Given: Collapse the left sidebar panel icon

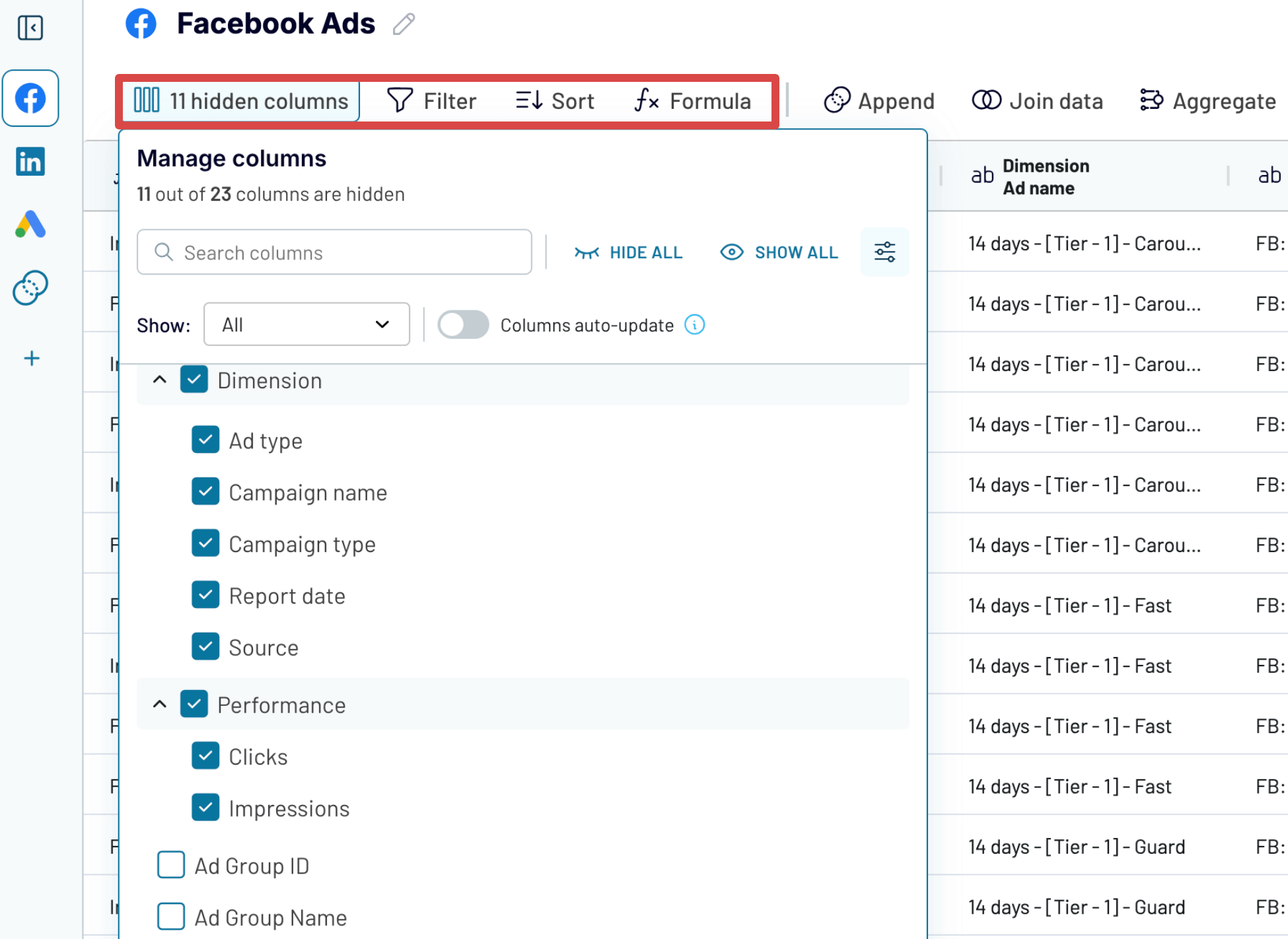Looking at the screenshot, I should [30, 28].
